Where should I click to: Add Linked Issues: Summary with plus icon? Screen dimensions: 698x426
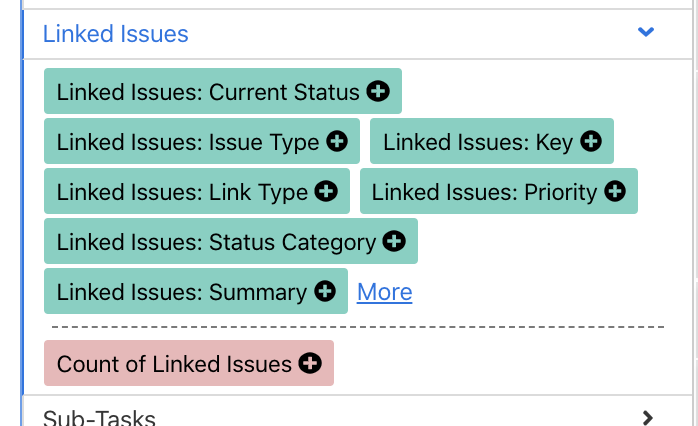click(x=325, y=292)
